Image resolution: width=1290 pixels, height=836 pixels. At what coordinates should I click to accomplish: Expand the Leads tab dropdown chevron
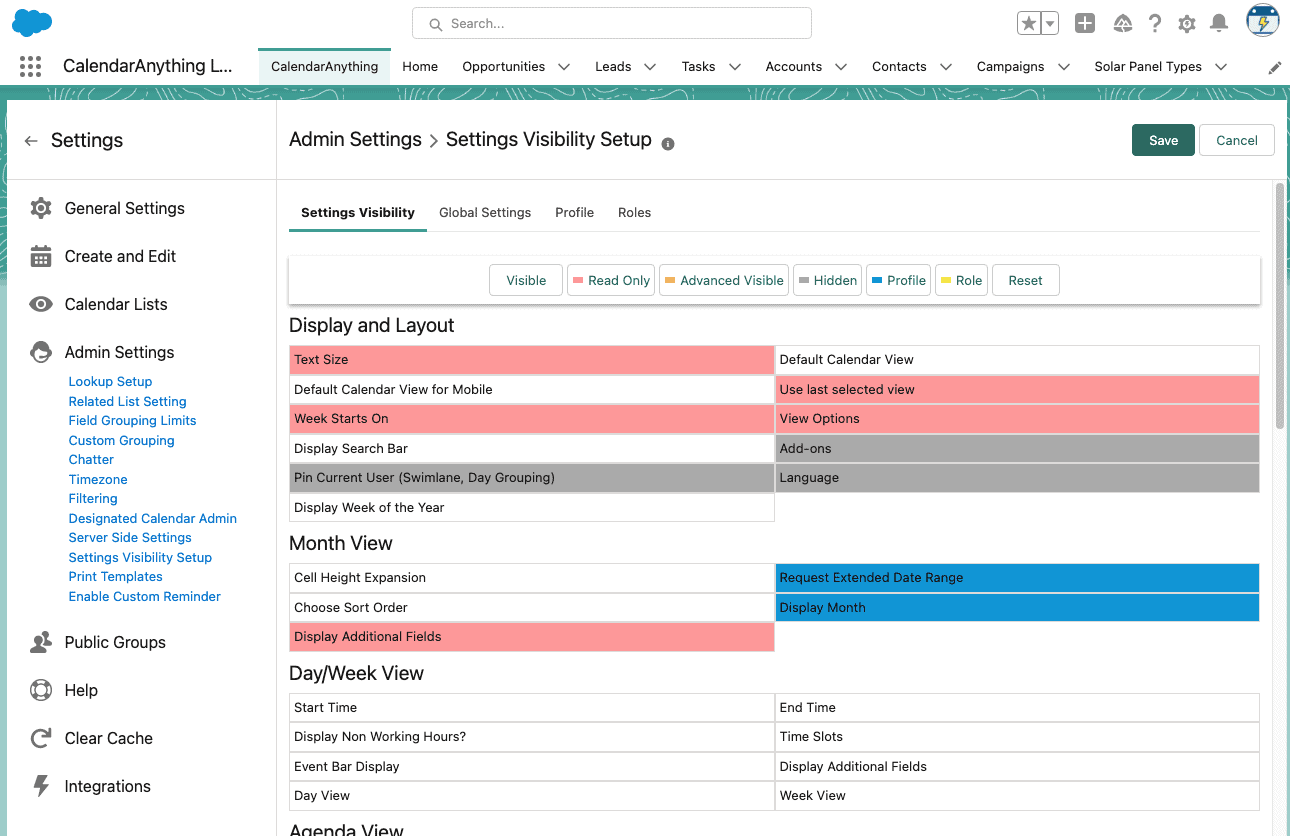coord(650,67)
